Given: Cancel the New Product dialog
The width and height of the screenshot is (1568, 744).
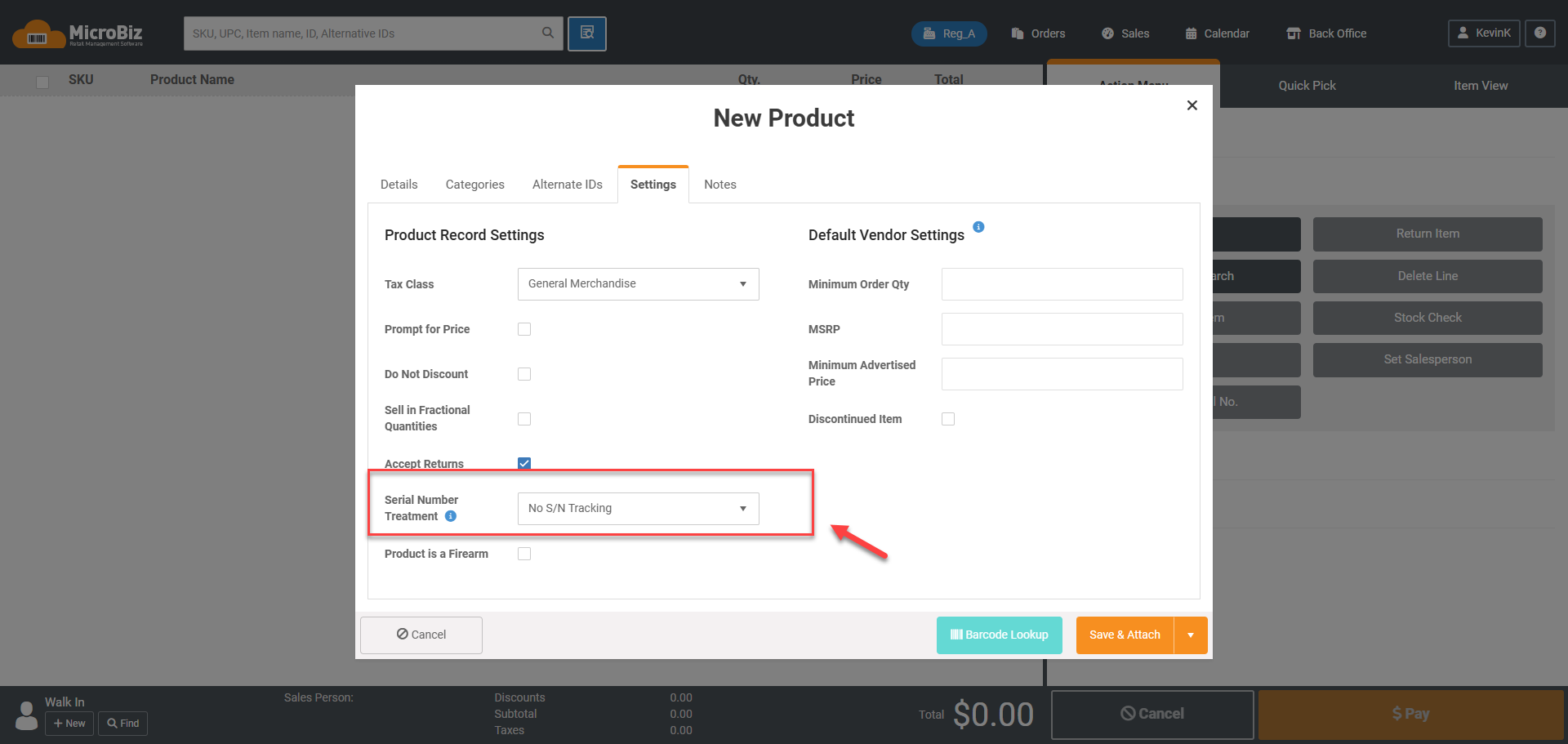Looking at the screenshot, I should (x=421, y=635).
